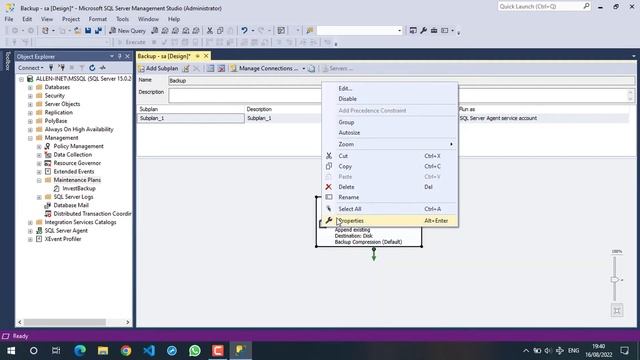Open the Windows Start menu
This screenshot has height=360, width=640.
click(x=11, y=351)
